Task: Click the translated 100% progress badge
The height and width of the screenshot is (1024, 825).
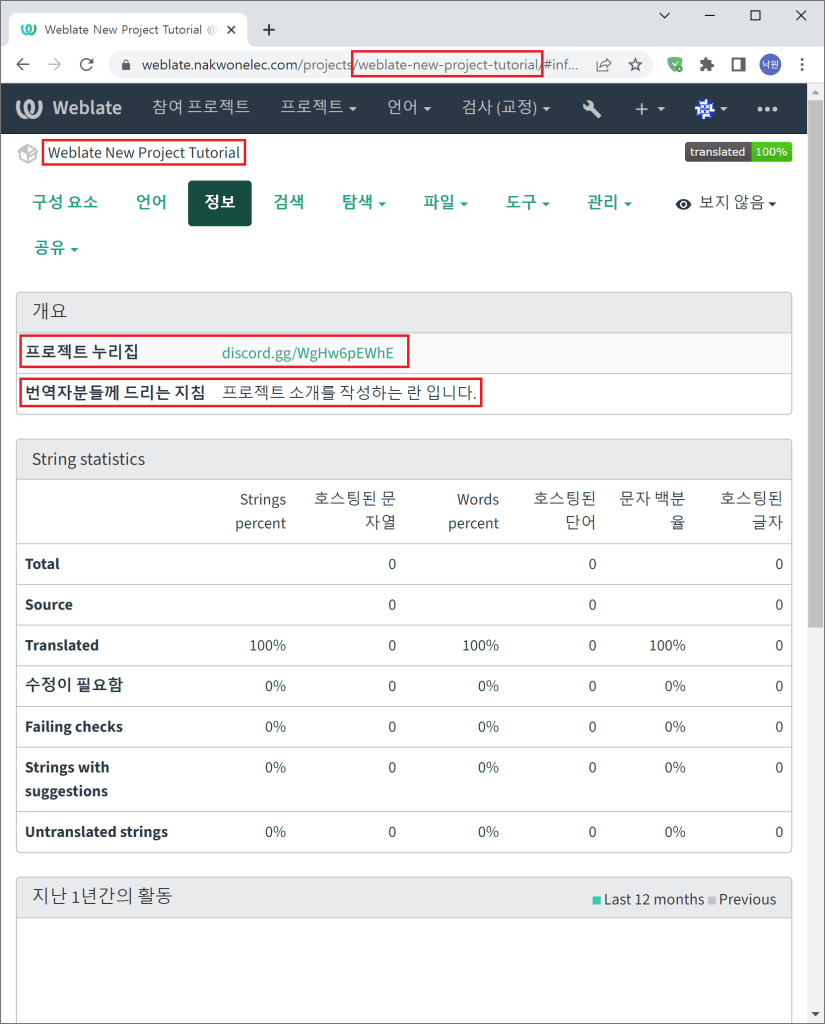Action: (738, 152)
